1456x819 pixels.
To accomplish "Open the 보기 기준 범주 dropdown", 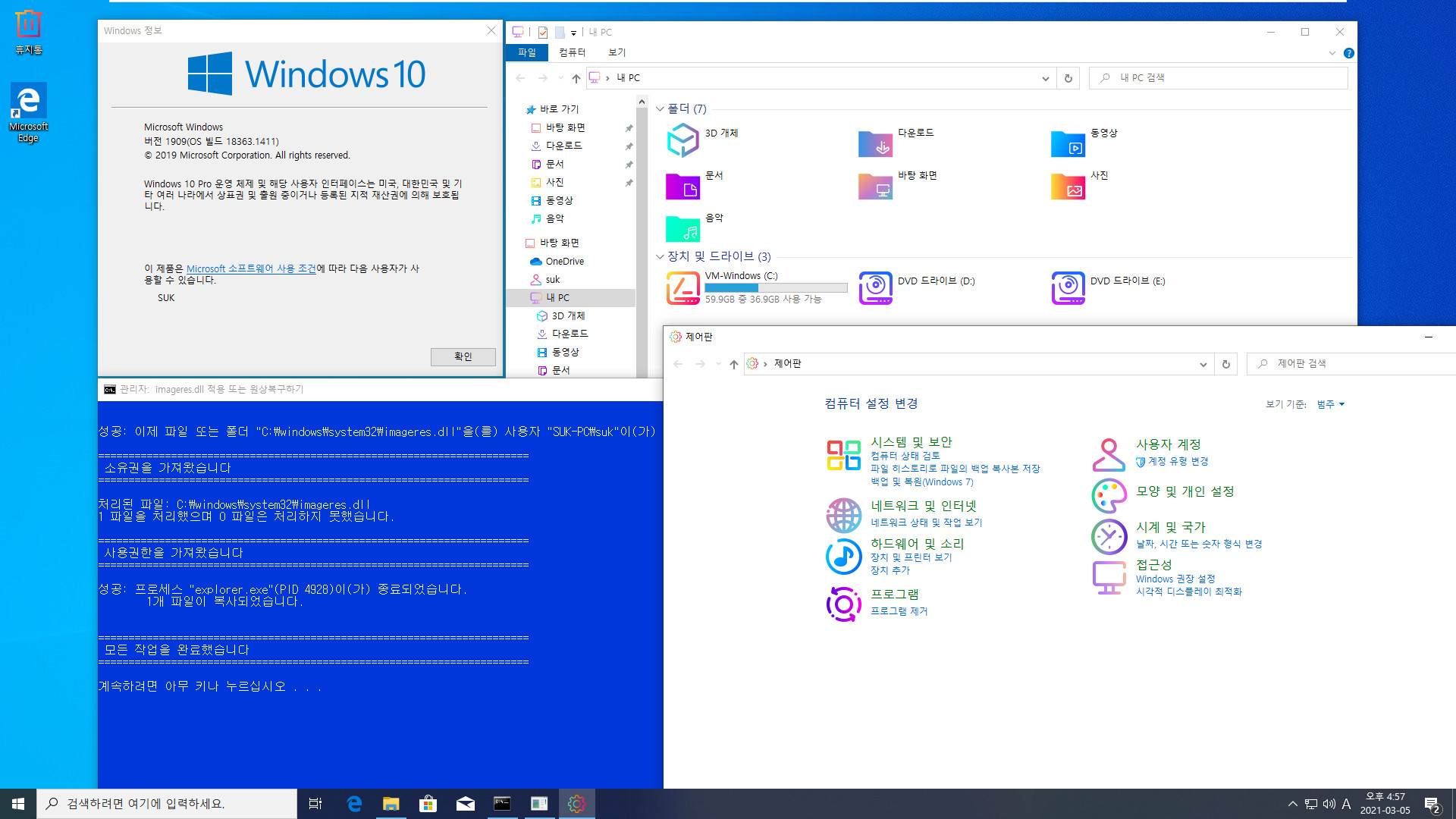I will coord(1330,404).
